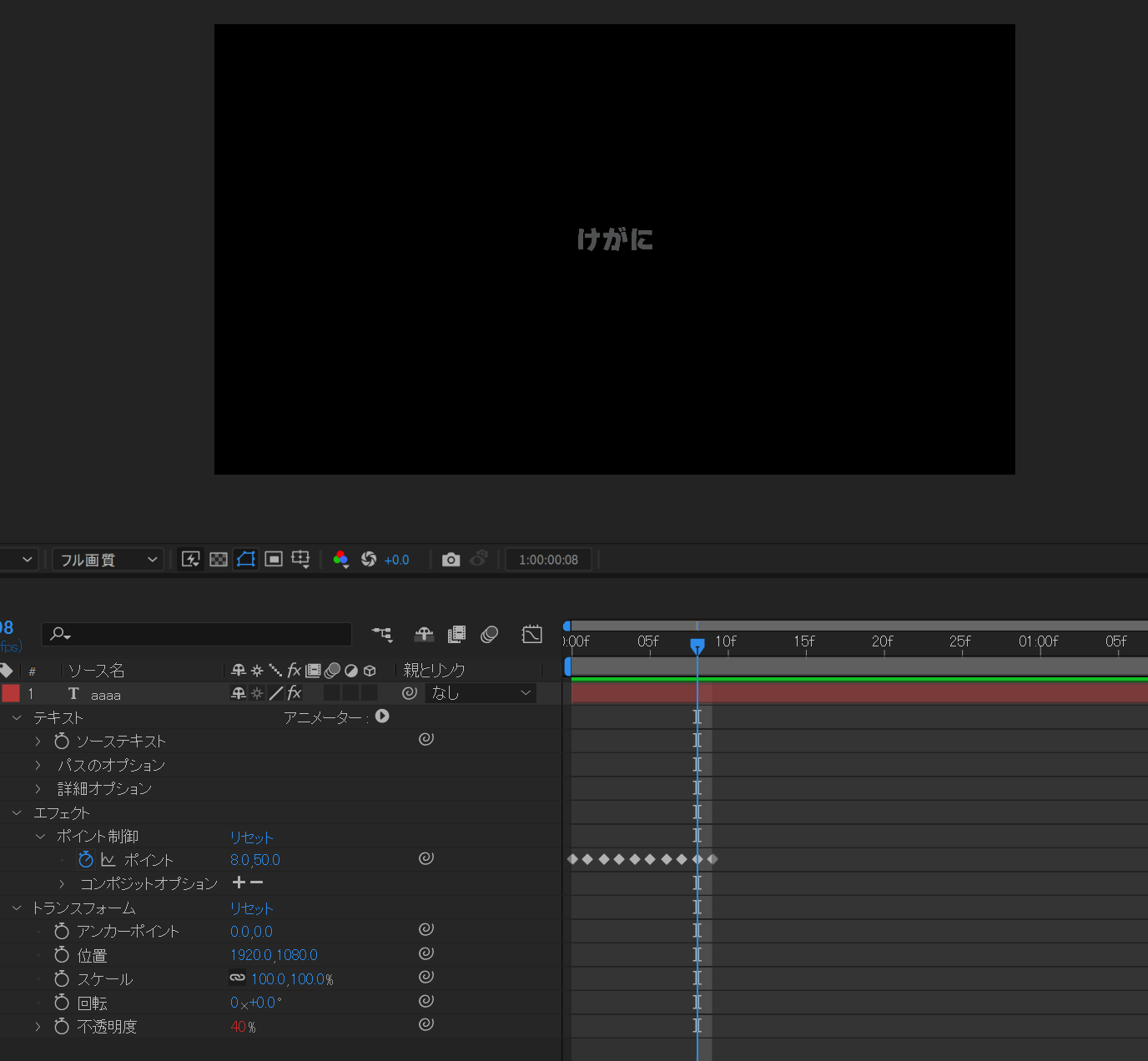Enable the motion blur switch icon
1148x1061 pixels.
(490, 635)
